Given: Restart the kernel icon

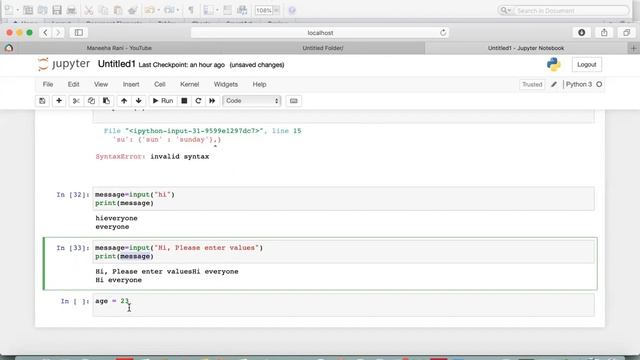Looking at the screenshot, I should (198, 101).
